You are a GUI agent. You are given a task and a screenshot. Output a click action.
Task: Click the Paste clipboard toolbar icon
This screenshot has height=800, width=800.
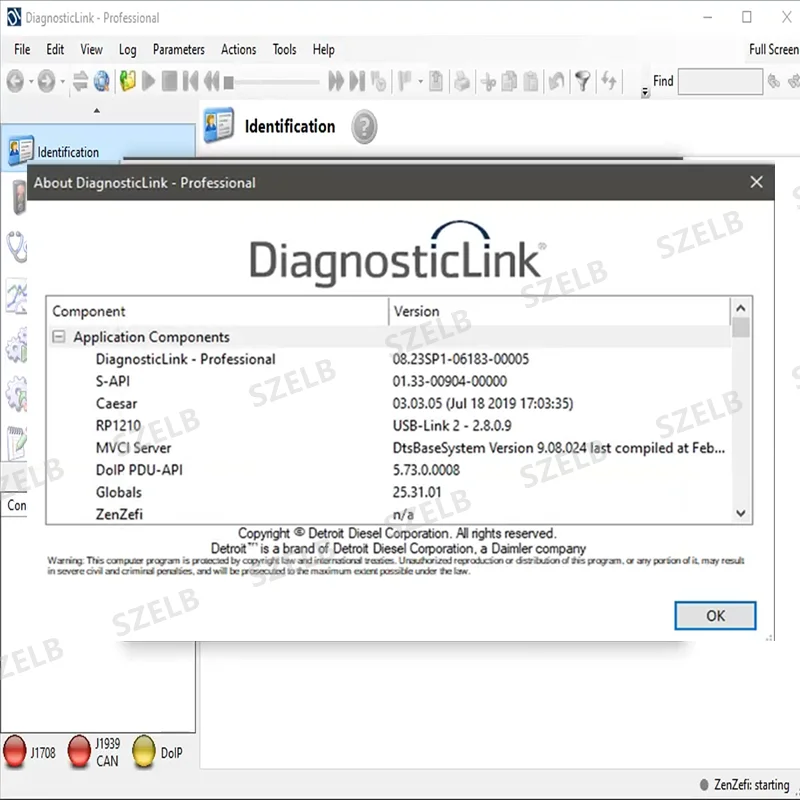(531, 82)
